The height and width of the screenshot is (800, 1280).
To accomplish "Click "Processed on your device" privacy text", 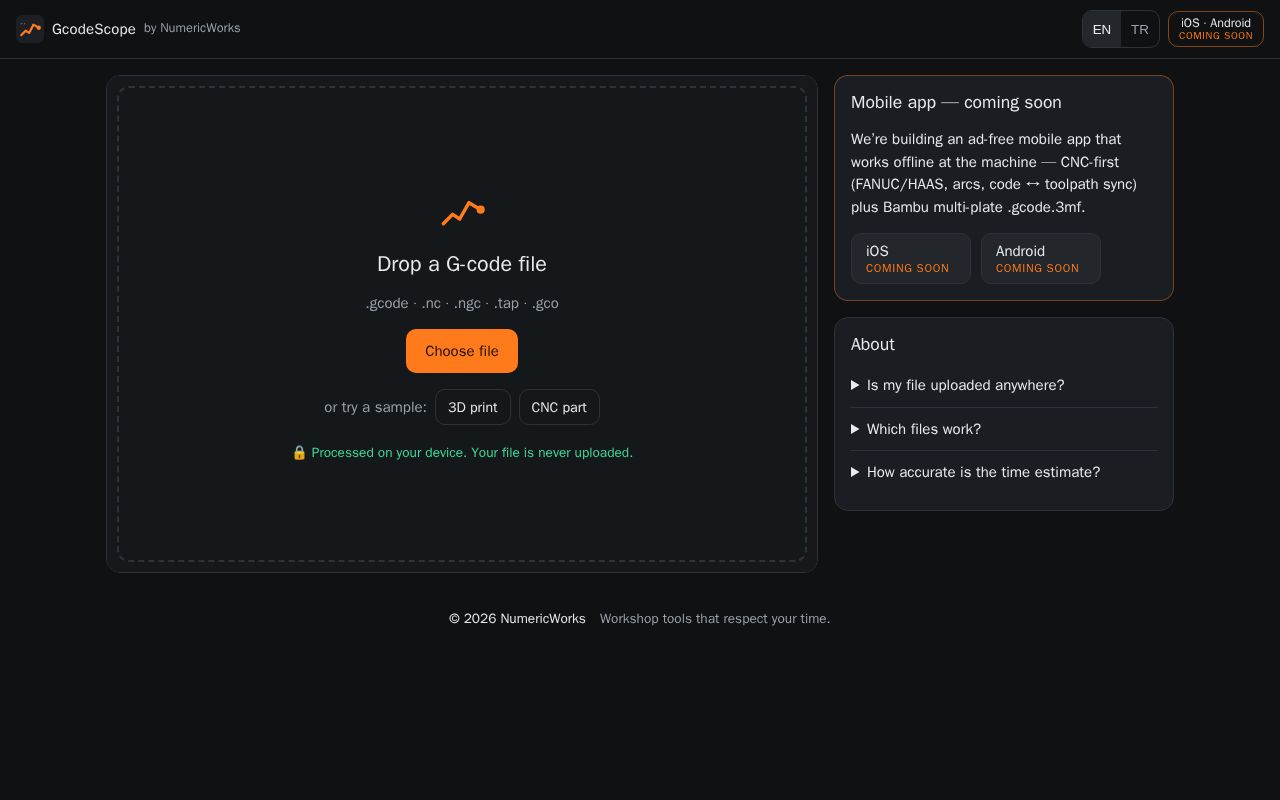I will (472, 453).
